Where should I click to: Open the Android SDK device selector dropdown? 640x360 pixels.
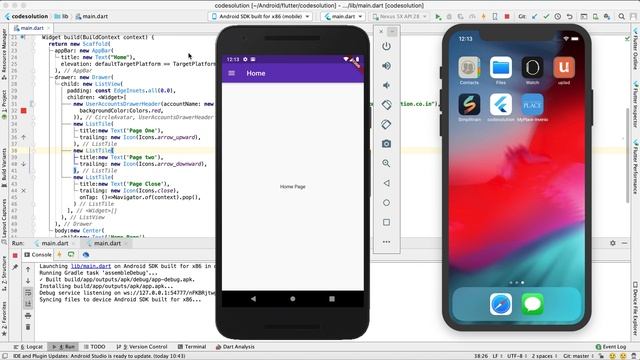click(x=261, y=17)
